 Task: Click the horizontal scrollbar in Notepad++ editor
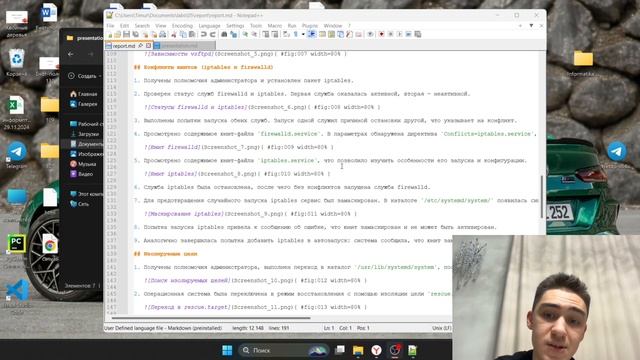click(x=211, y=317)
